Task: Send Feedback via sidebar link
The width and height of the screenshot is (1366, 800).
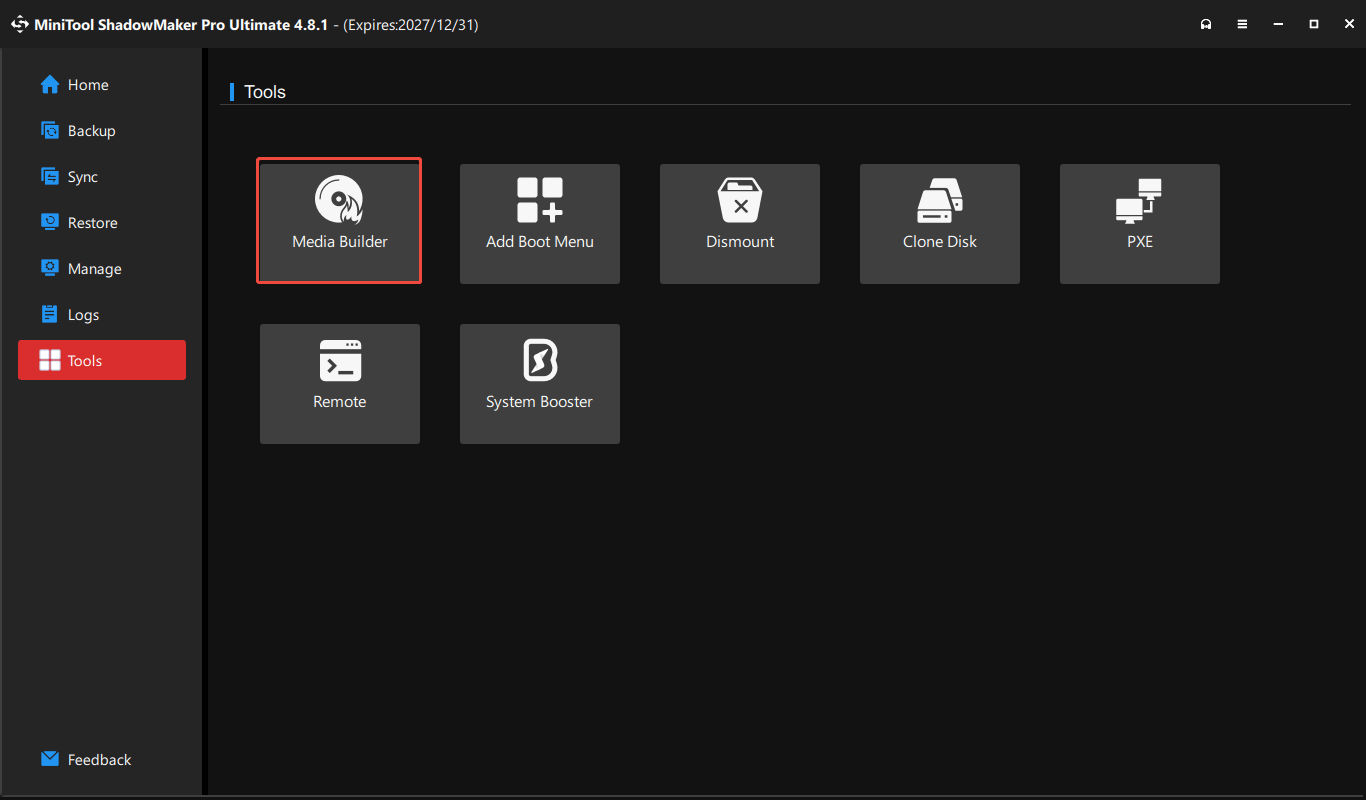Action: coord(86,760)
